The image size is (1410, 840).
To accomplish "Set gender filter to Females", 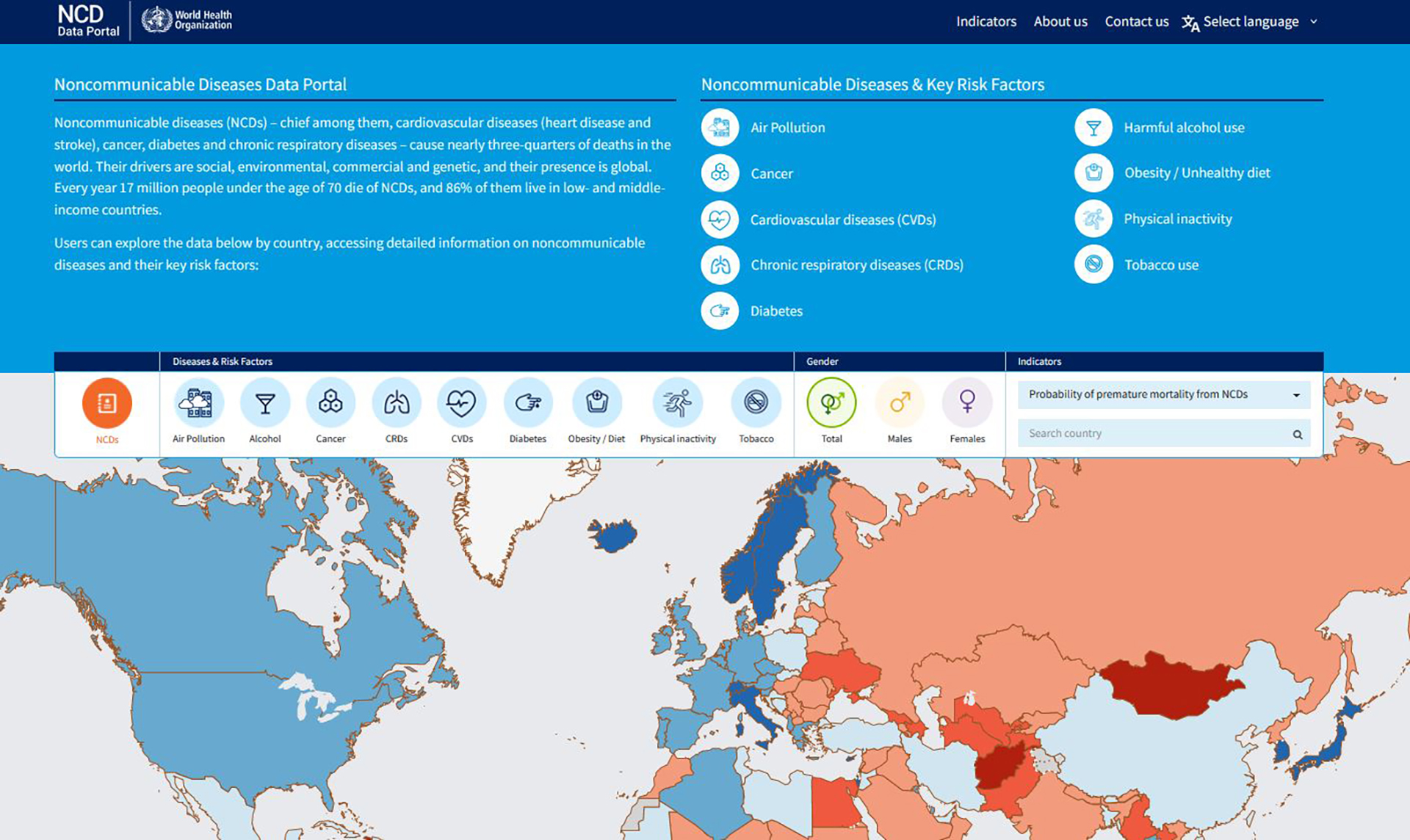I will click(967, 403).
